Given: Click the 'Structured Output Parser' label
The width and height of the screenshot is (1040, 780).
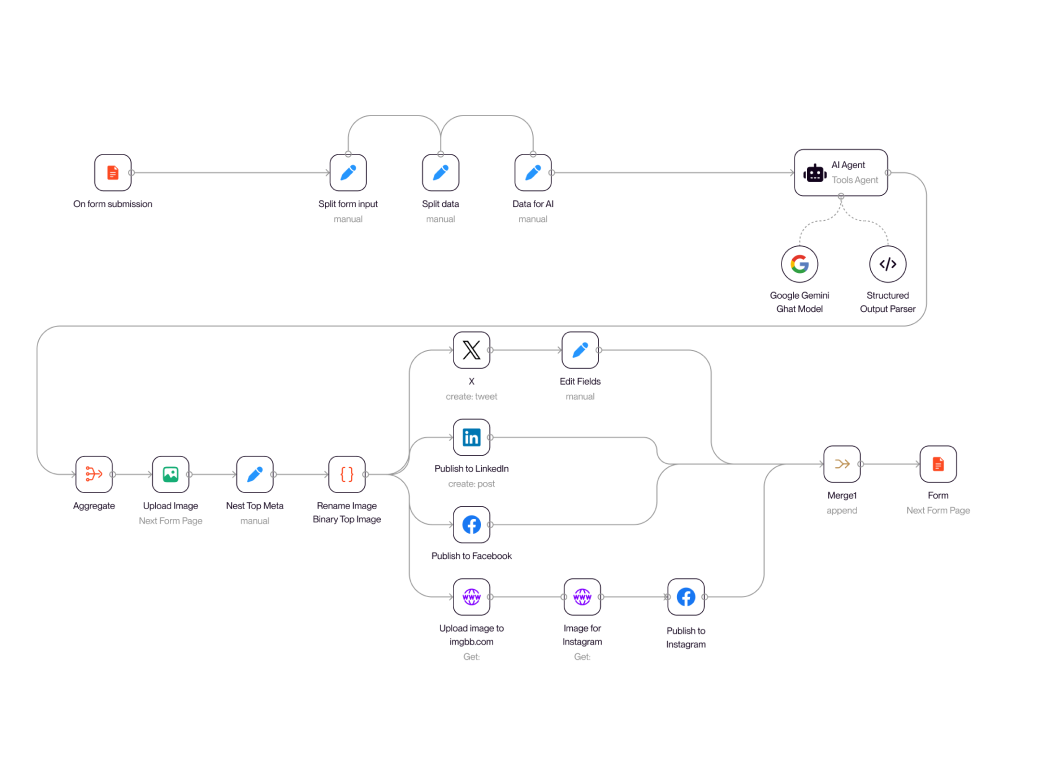Looking at the screenshot, I should tap(887, 302).
